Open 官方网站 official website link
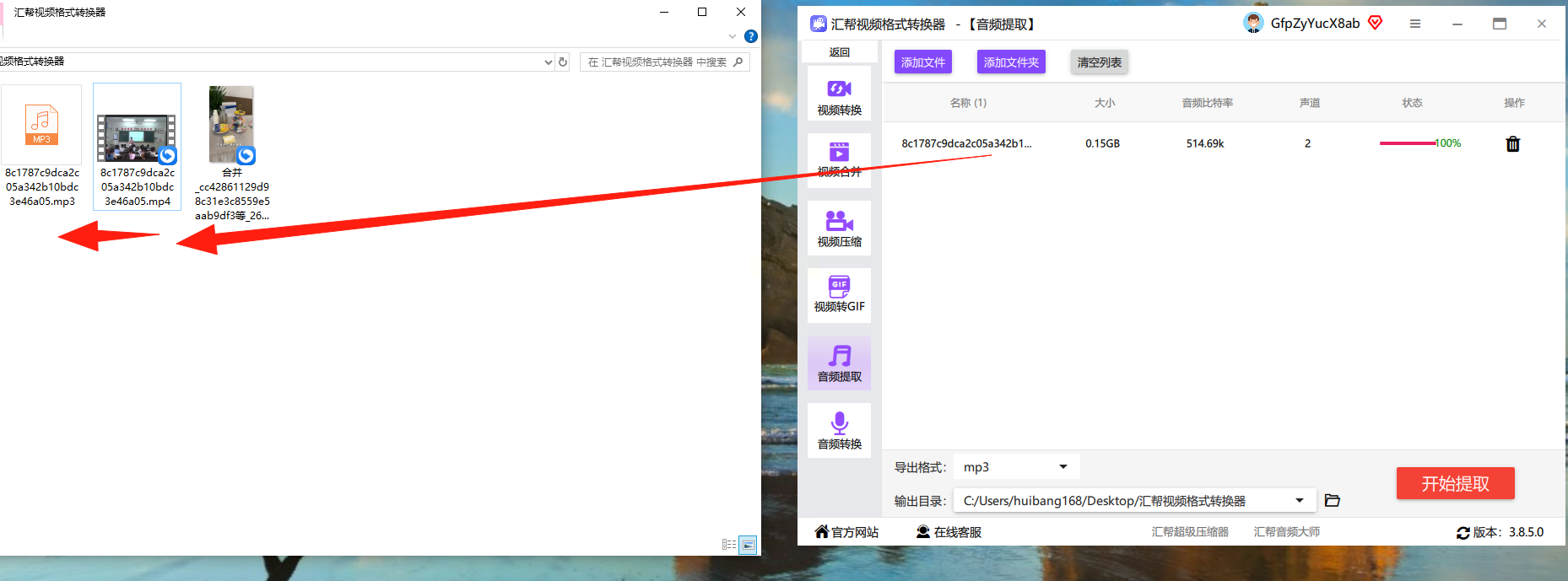The height and width of the screenshot is (581, 1568). [846, 532]
